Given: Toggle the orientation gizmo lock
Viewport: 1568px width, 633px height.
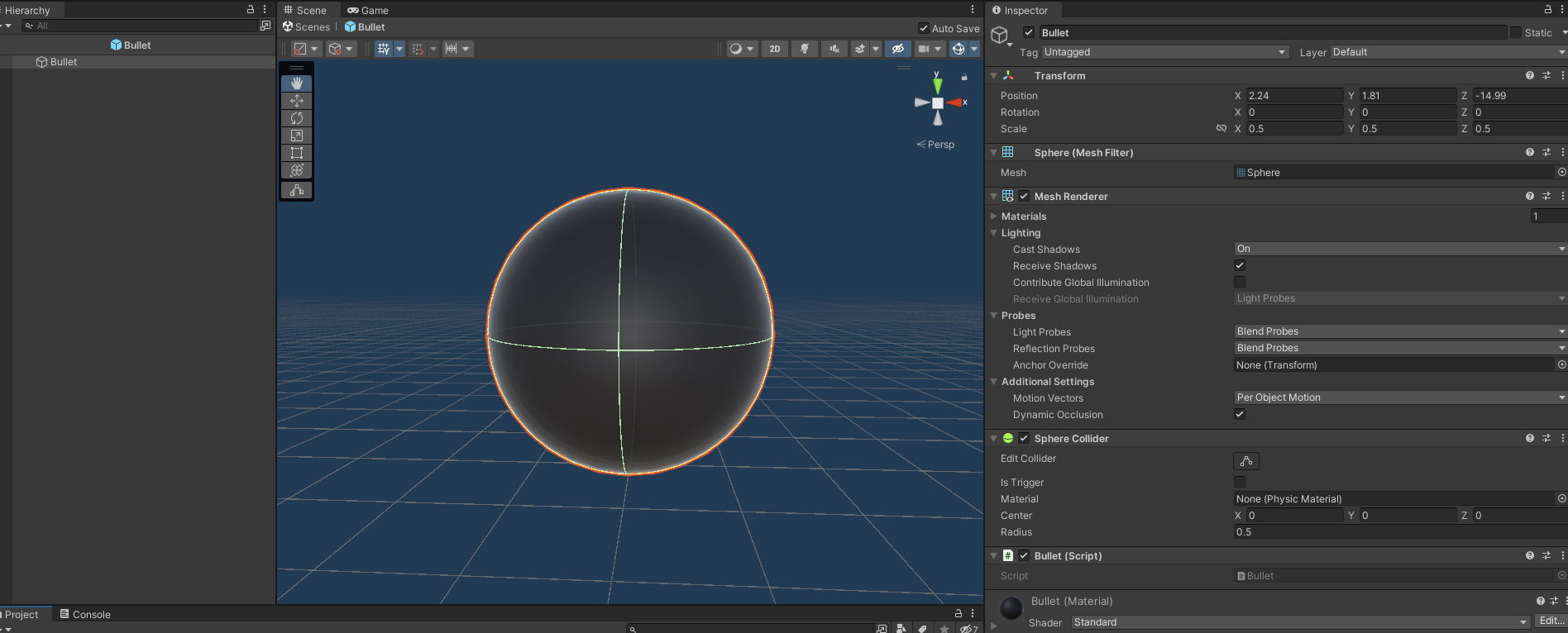Looking at the screenshot, I should pos(964,77).
